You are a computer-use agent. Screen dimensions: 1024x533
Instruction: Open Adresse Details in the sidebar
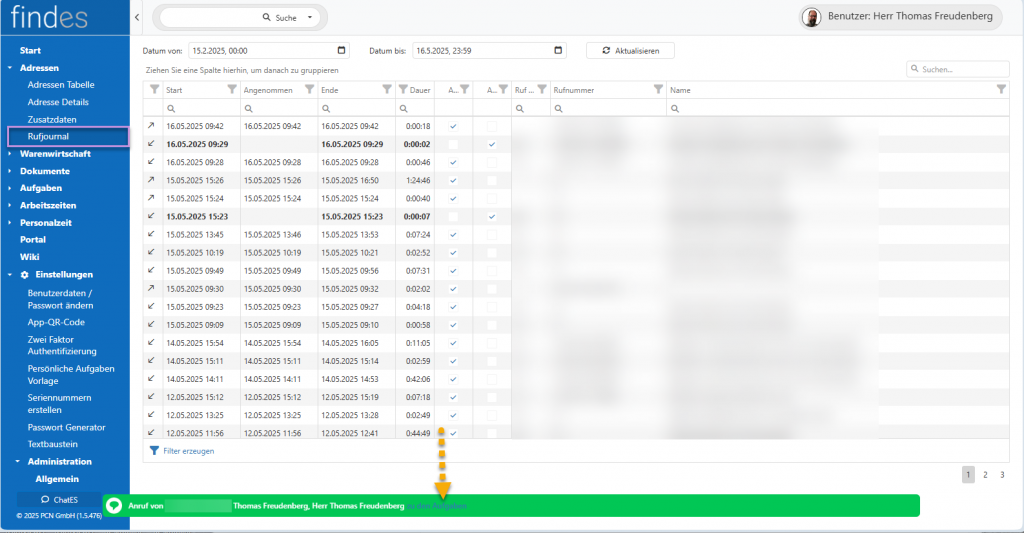pyautogui.click(x=58, y=101)
